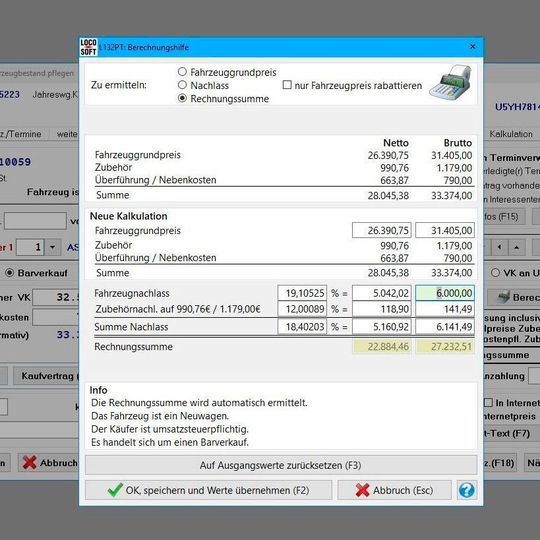Edit gross Fahrzeuggrundpreis field 31.405,00
This screenshot has width=540, height=540.
coord(445,230)
